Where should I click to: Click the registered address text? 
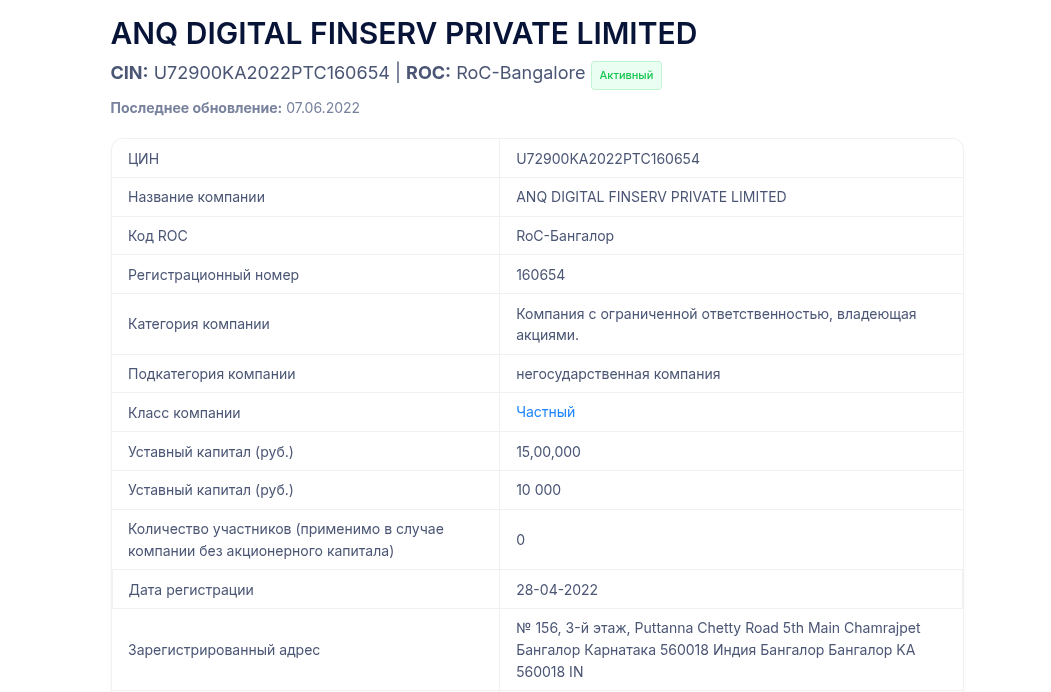(x=717, y=650)
